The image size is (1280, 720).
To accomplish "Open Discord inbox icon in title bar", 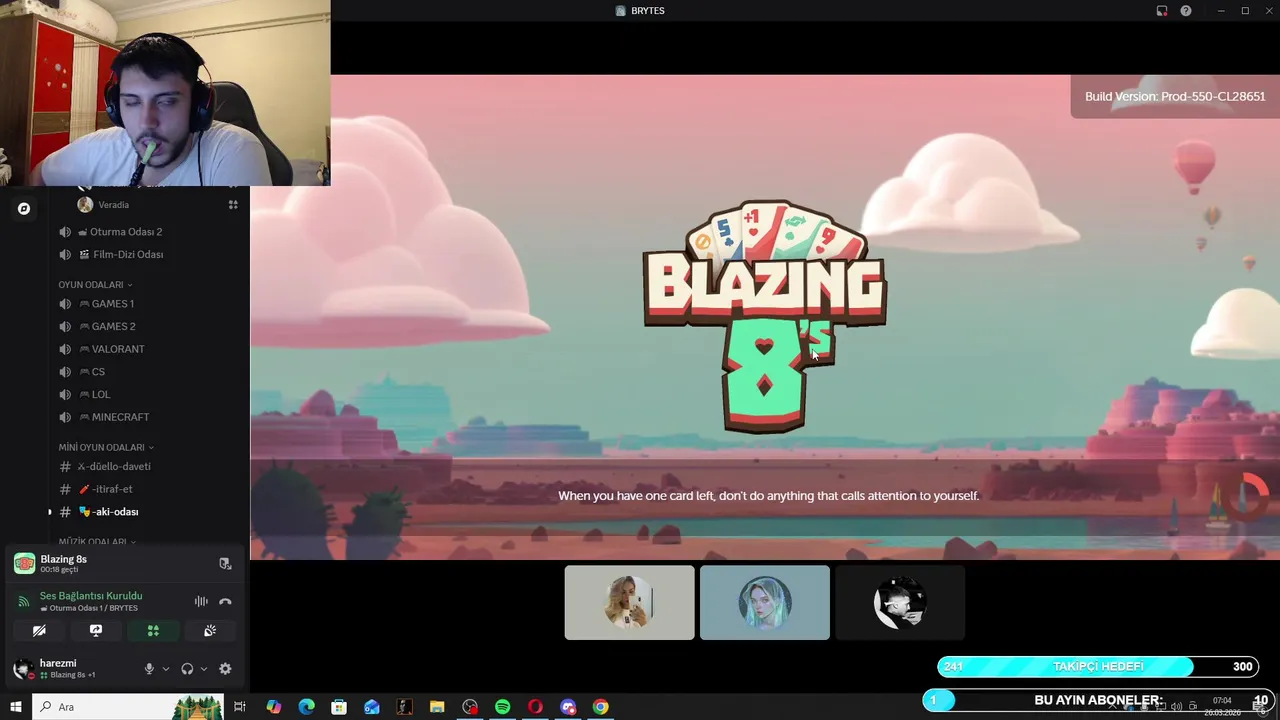I will (x=1162, y=11).
